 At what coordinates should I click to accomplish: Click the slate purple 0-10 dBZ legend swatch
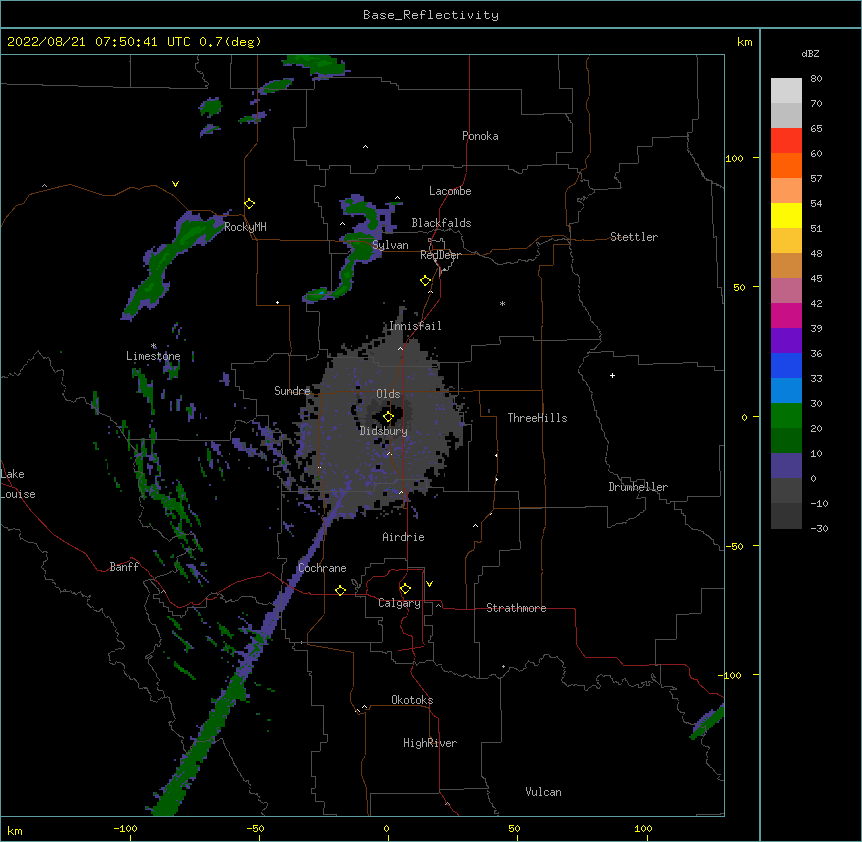[x=786, y=466]
